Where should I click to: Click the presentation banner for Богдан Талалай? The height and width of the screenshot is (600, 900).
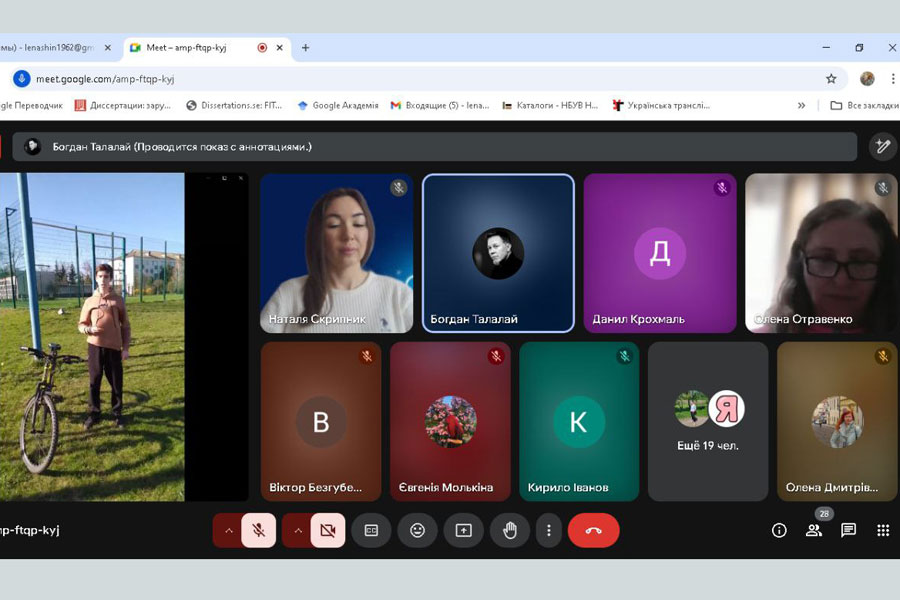(x=435, y=146)
